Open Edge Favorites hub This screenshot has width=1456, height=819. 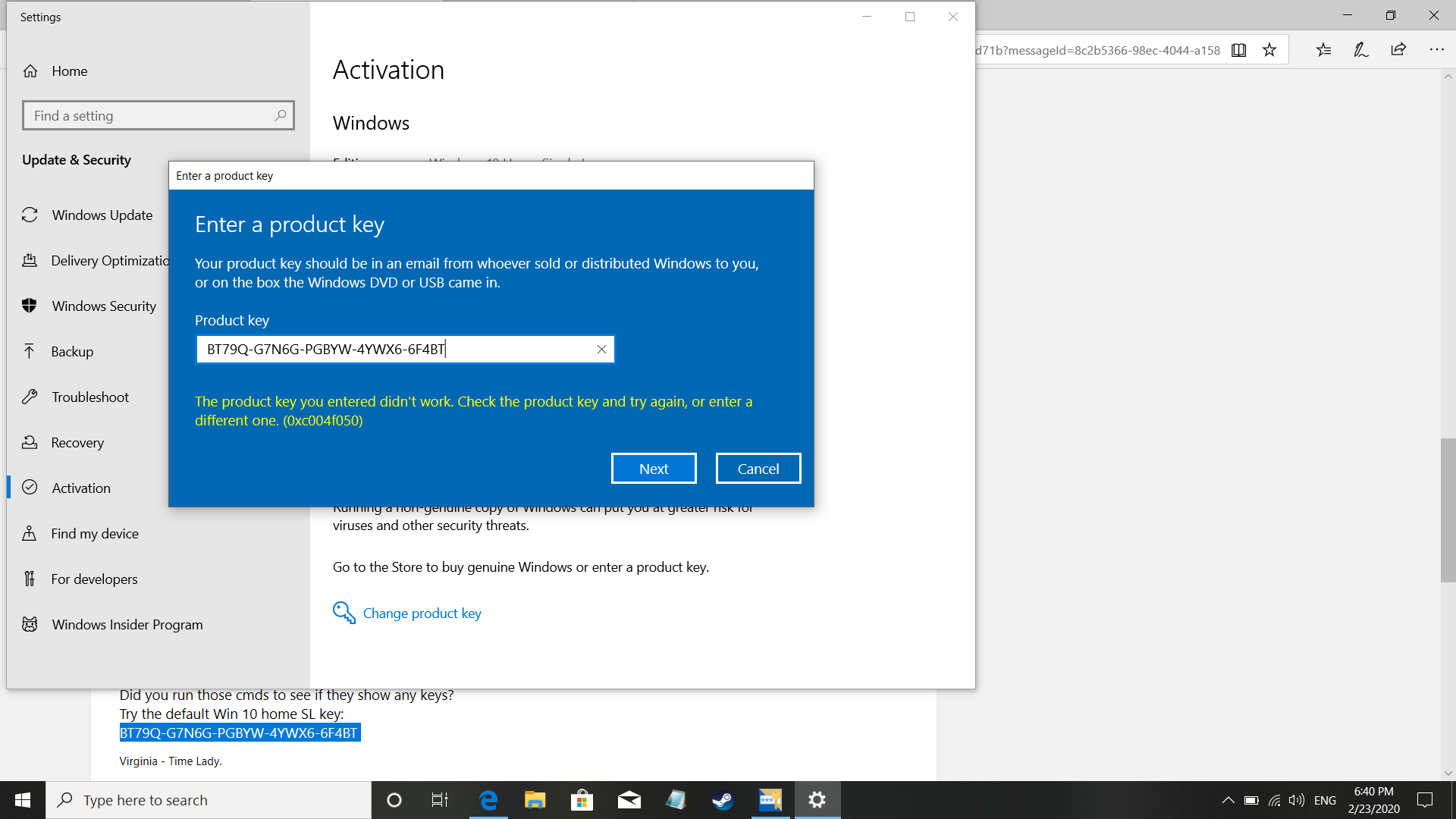tap(1324, 50)
